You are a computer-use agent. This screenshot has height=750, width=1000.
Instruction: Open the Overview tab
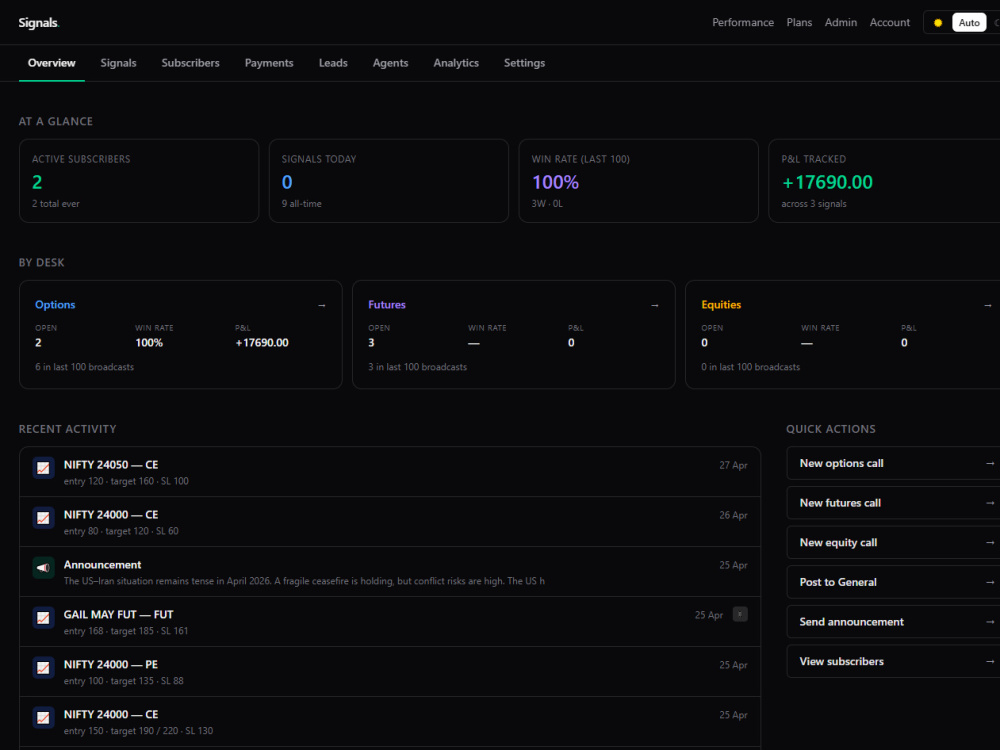(x=52, y=63)
